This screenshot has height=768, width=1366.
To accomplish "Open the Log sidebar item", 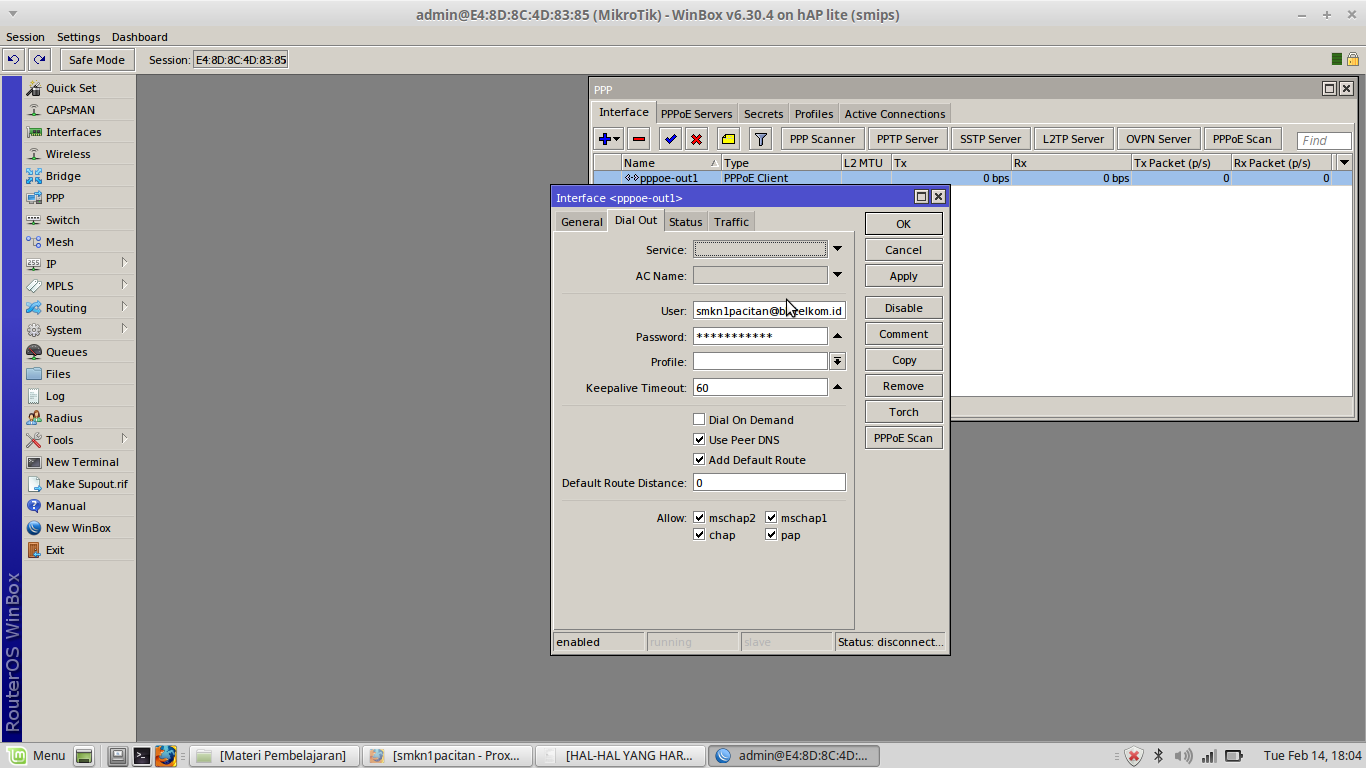I will 55,396.
